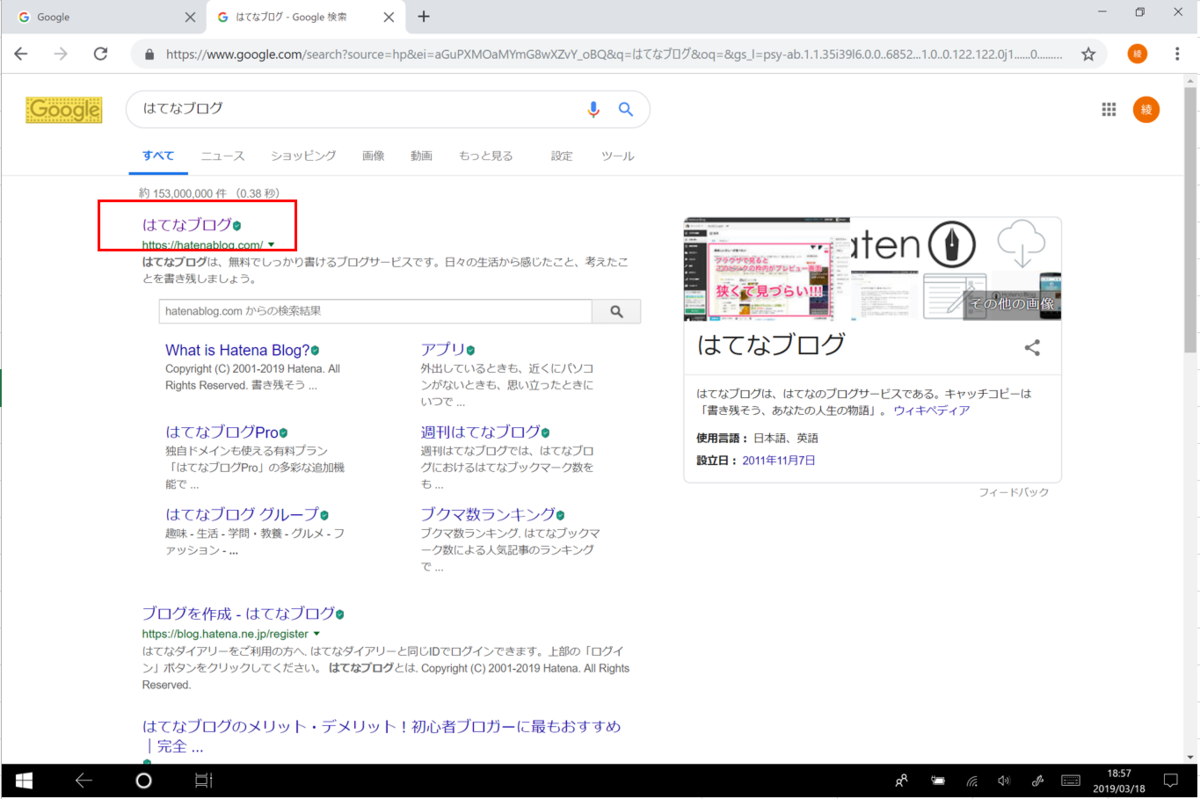This screenshot has width=1200, height=799.
Task: Switch to the ニュース tab
Action: pyautogui.click(x=222, y=156)
